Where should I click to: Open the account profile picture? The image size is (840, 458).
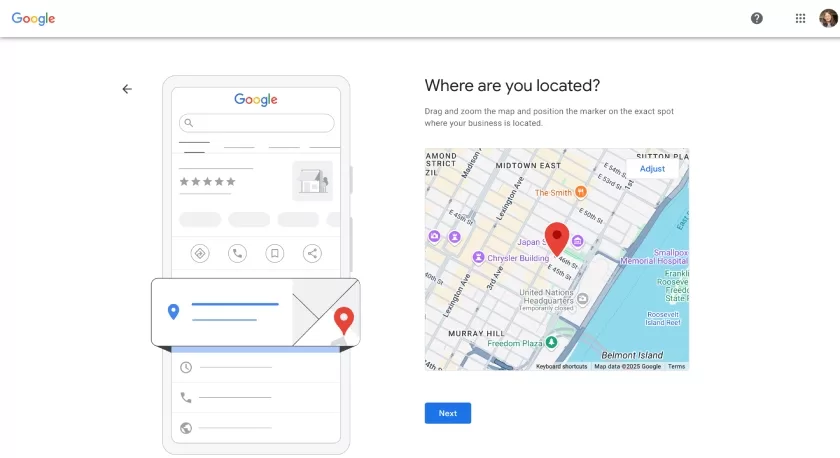click(828, 18)
